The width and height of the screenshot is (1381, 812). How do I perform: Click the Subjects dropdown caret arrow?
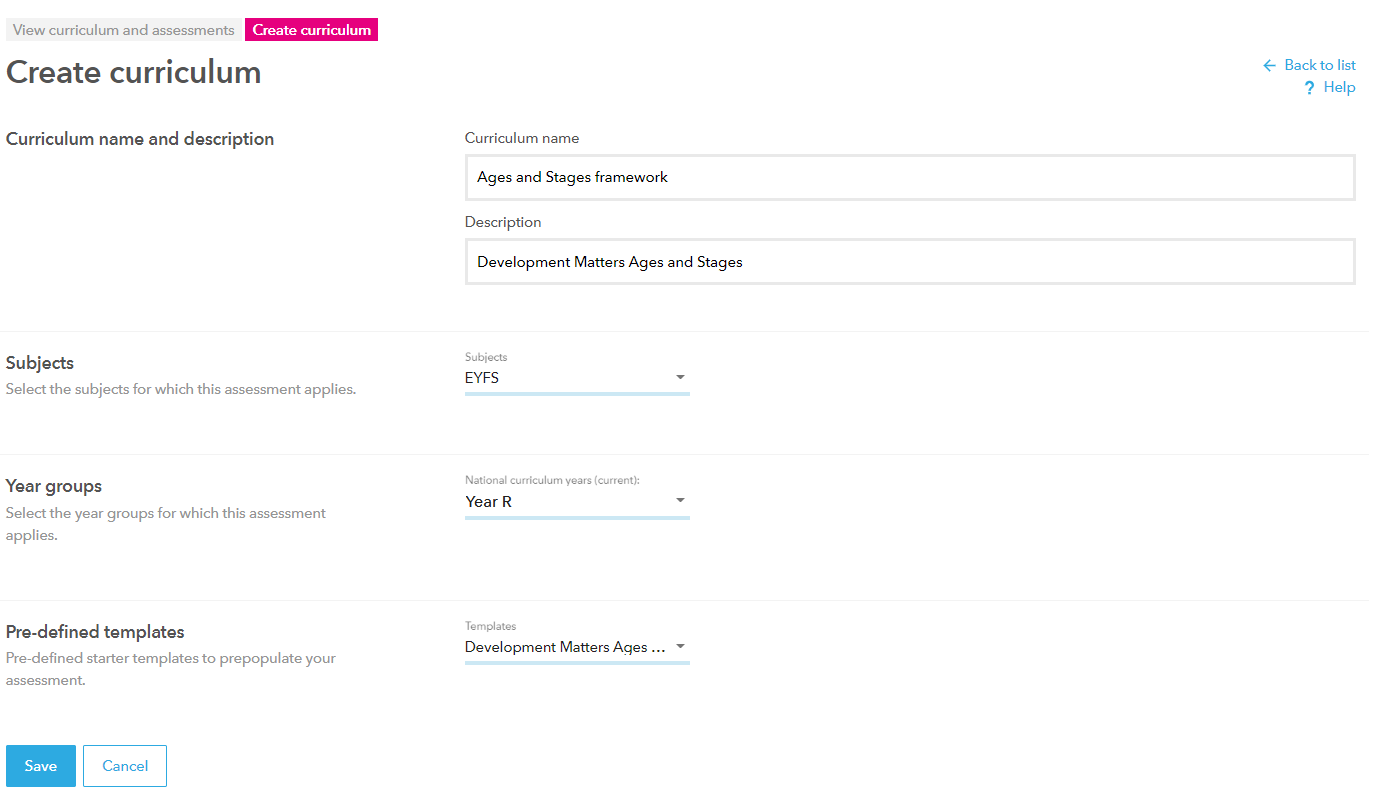click(680, 377)
